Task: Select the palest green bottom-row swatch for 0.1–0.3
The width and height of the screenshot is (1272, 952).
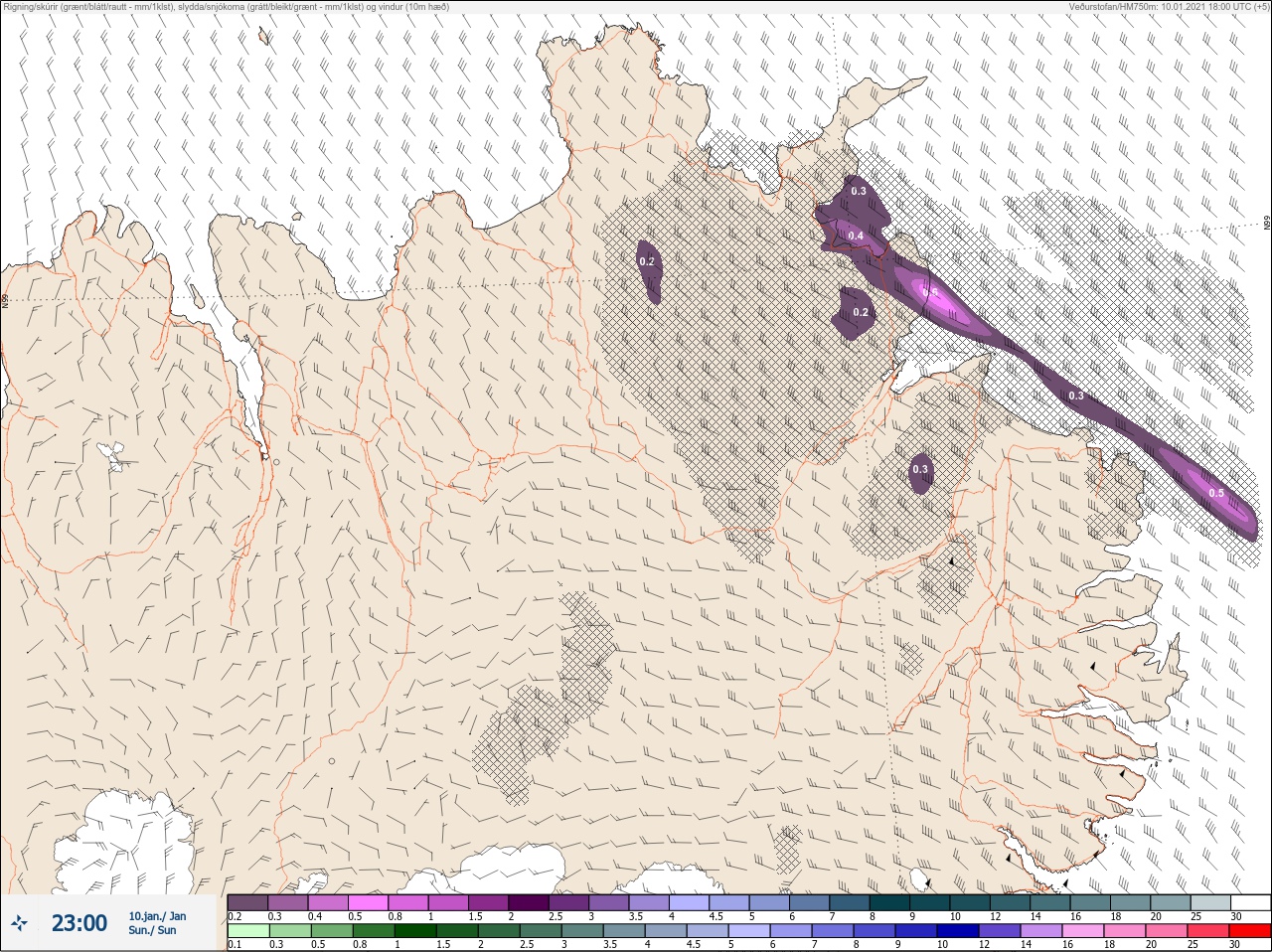Action: point(247,931)
